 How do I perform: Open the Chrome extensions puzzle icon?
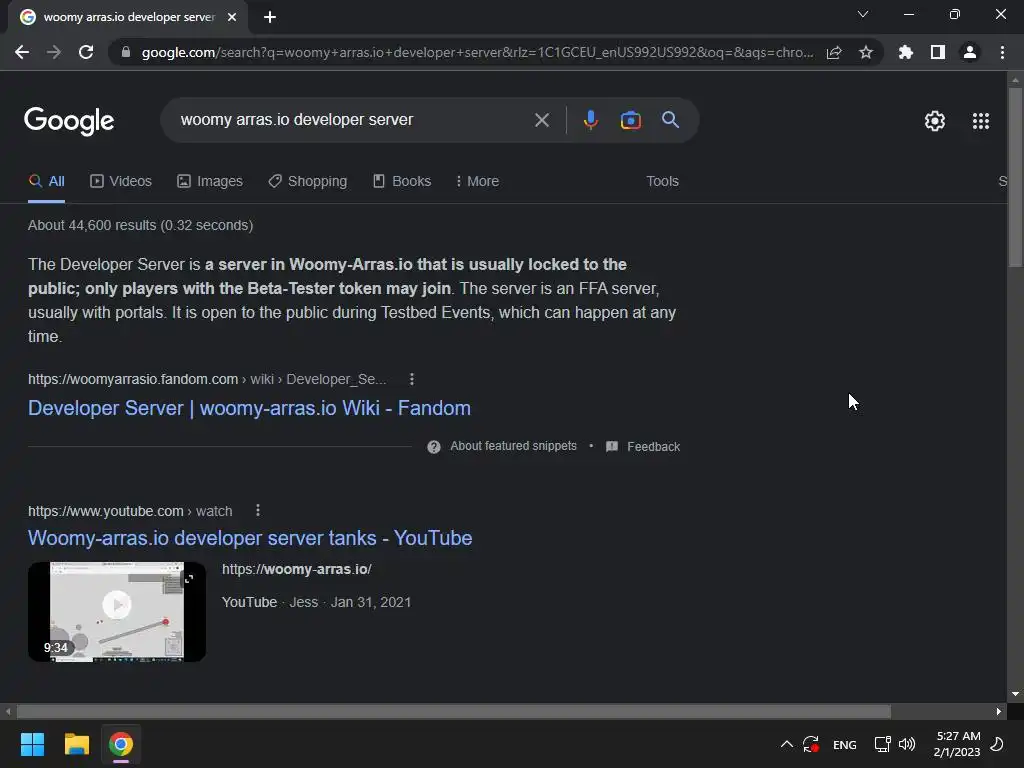tap(906, 52)
